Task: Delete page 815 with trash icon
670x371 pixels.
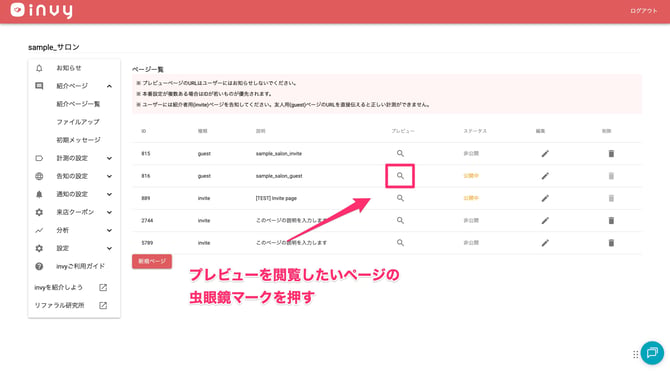Action: 611,153
